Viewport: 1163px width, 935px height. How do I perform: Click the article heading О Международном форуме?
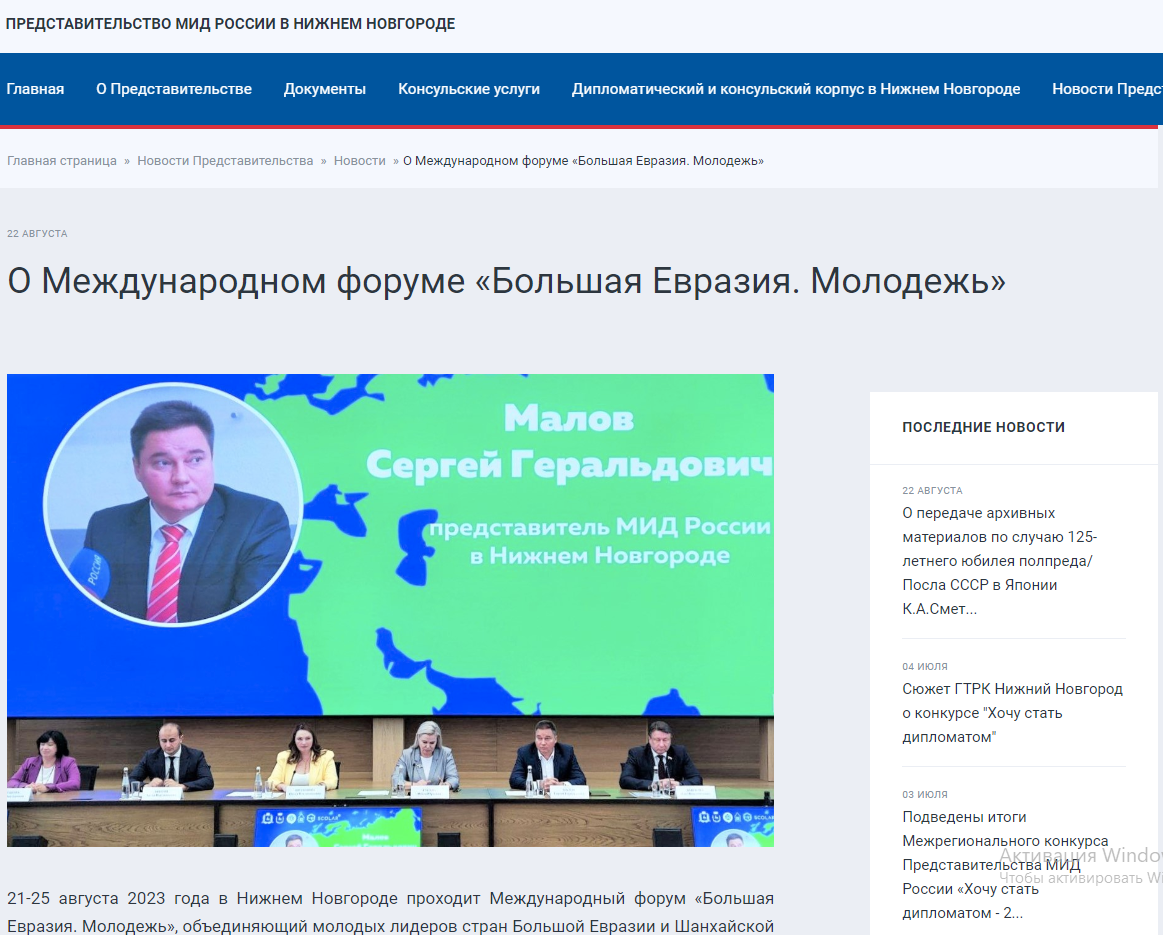[507, 281]
